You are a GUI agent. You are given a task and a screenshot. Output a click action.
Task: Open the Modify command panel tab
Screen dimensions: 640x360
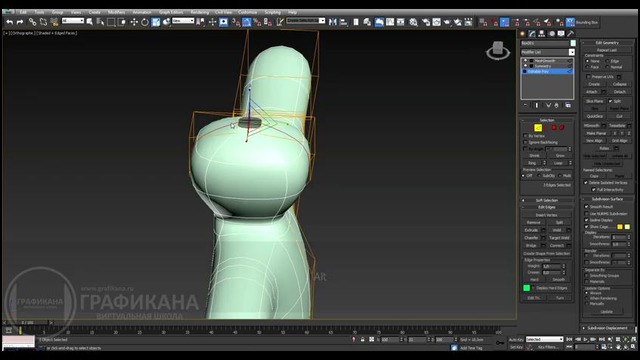[x=532, y=34]
